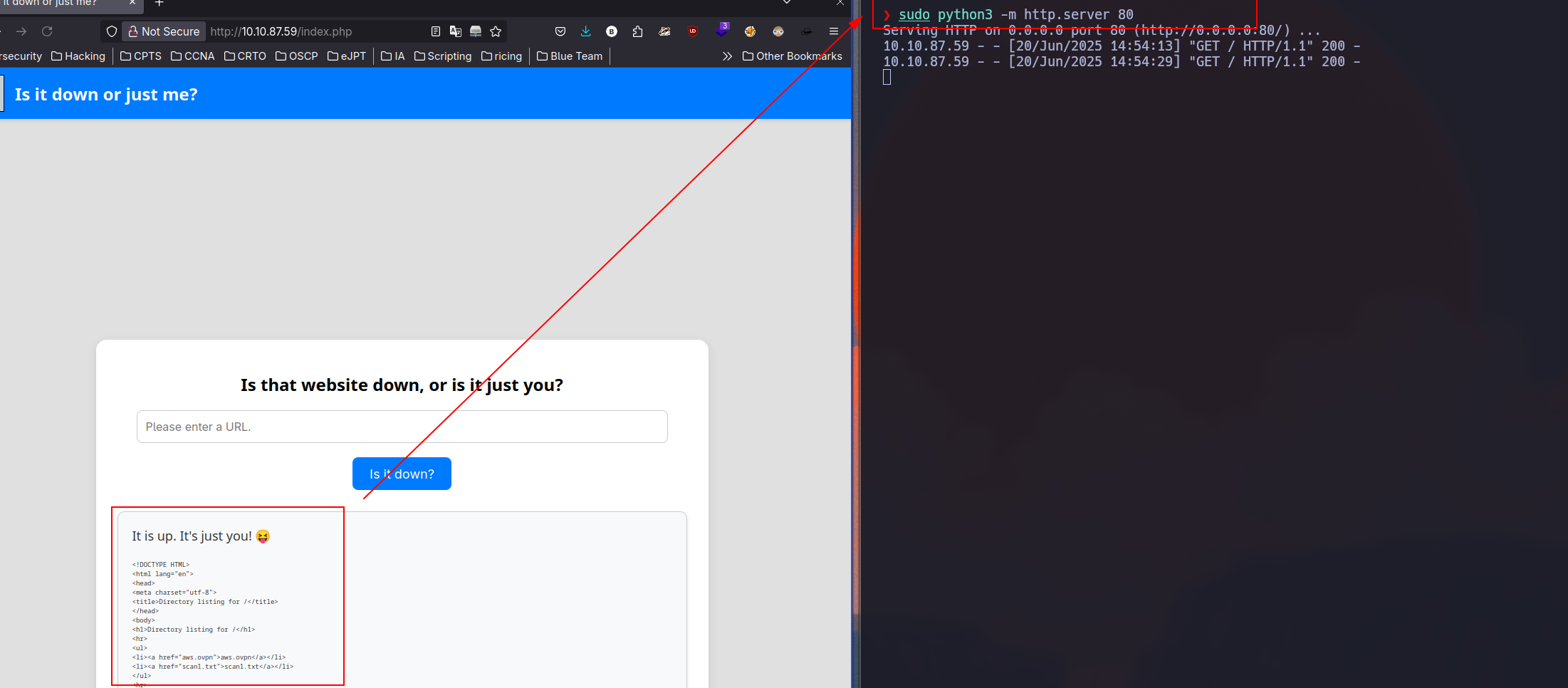1568x688 pixels.
Task: Show more bookmarks with the chevron
Action: 727,56
